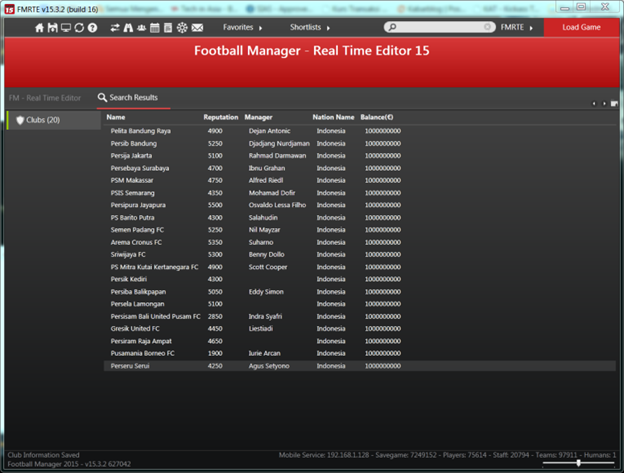Click inside the search input field
This screenshot has width=624, height=473.
point(440,27)
